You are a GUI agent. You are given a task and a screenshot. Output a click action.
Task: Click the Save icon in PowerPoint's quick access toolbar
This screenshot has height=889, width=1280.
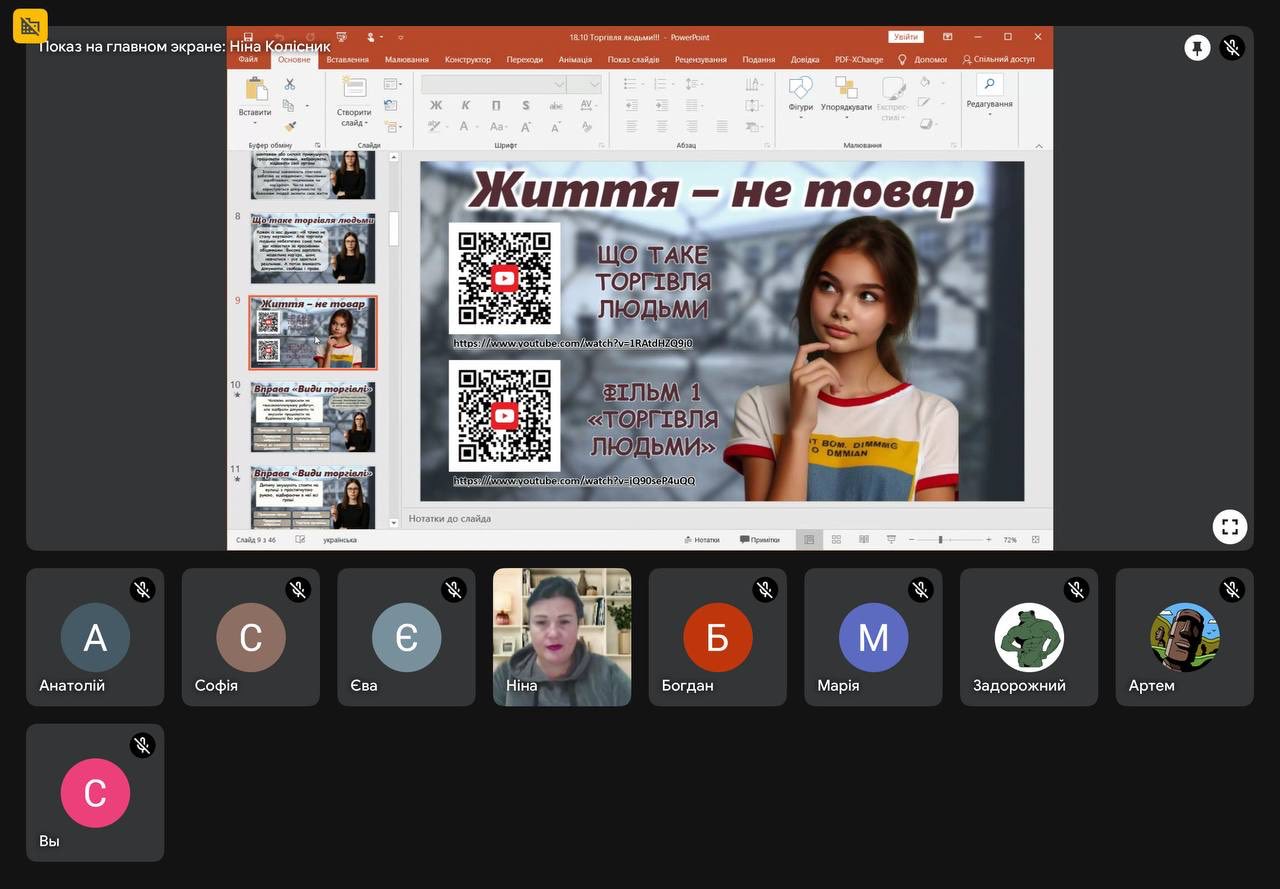[248, 37]
